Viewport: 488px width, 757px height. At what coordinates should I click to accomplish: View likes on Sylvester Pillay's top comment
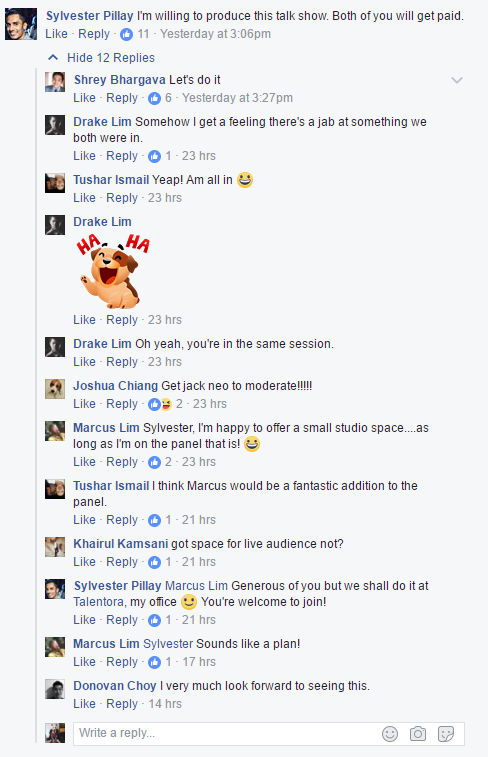coord(135,34)
